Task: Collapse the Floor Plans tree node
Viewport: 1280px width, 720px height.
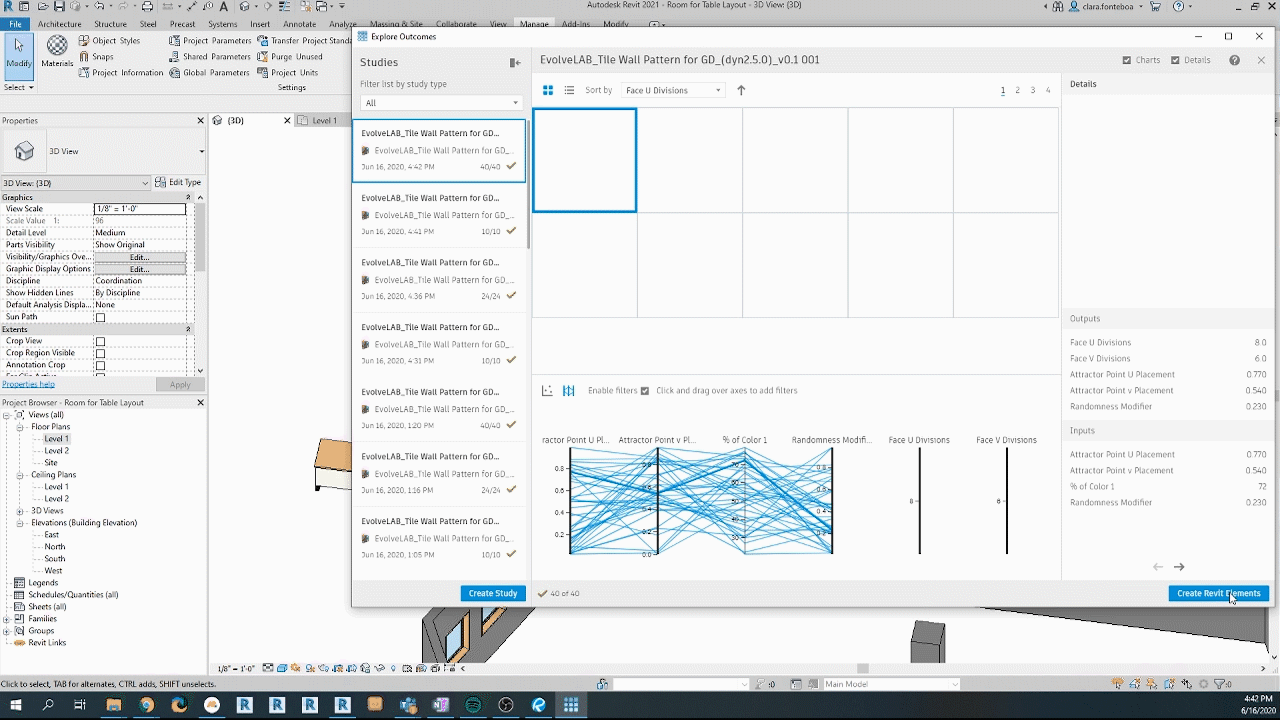Action: point(20,427)
